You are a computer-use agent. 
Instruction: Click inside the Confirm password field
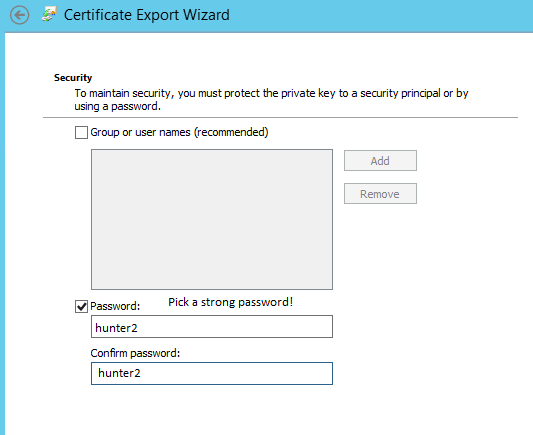(212, 373)
